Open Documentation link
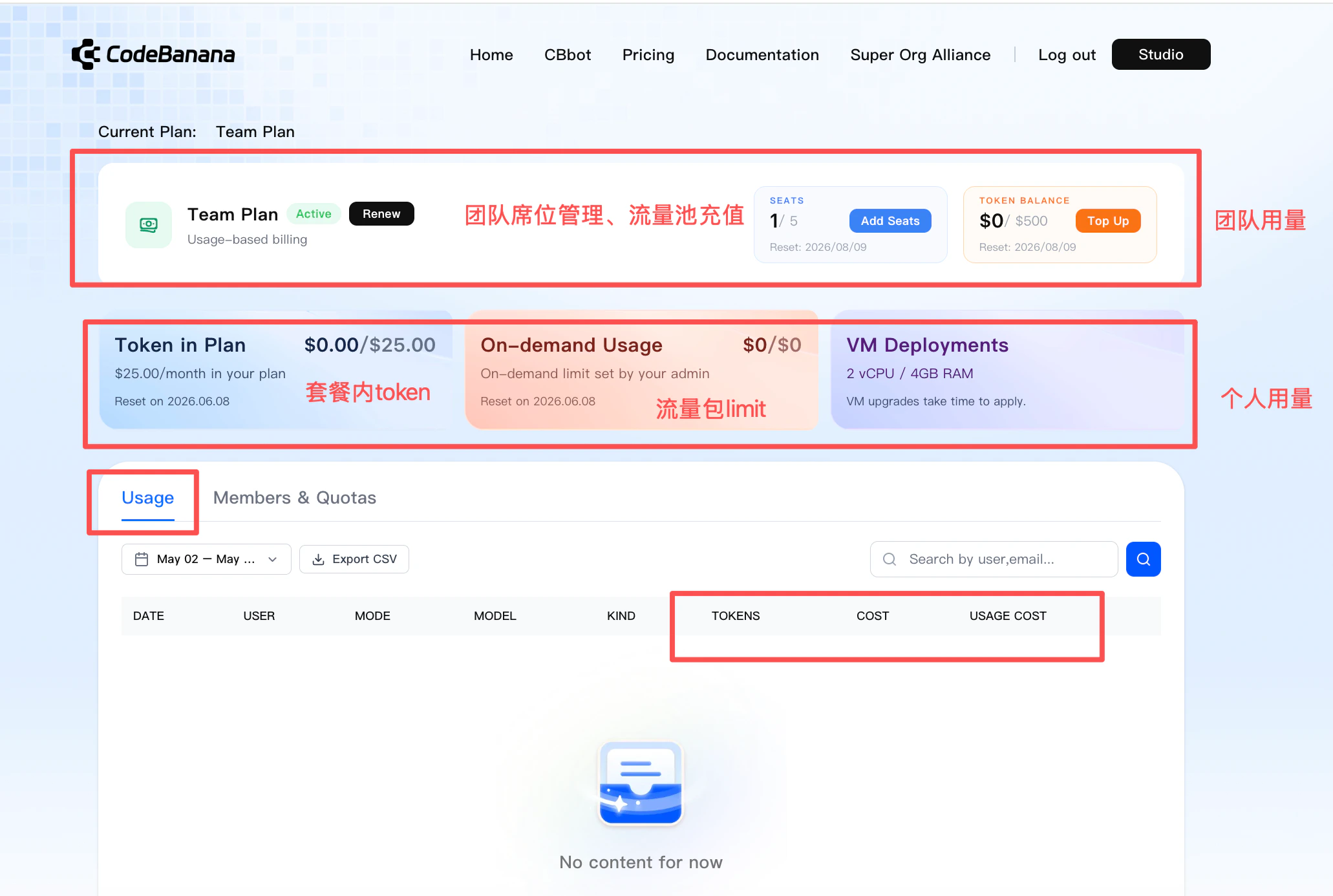The width and height of the screenshot is (1333, 896). [x=762, y=55]
